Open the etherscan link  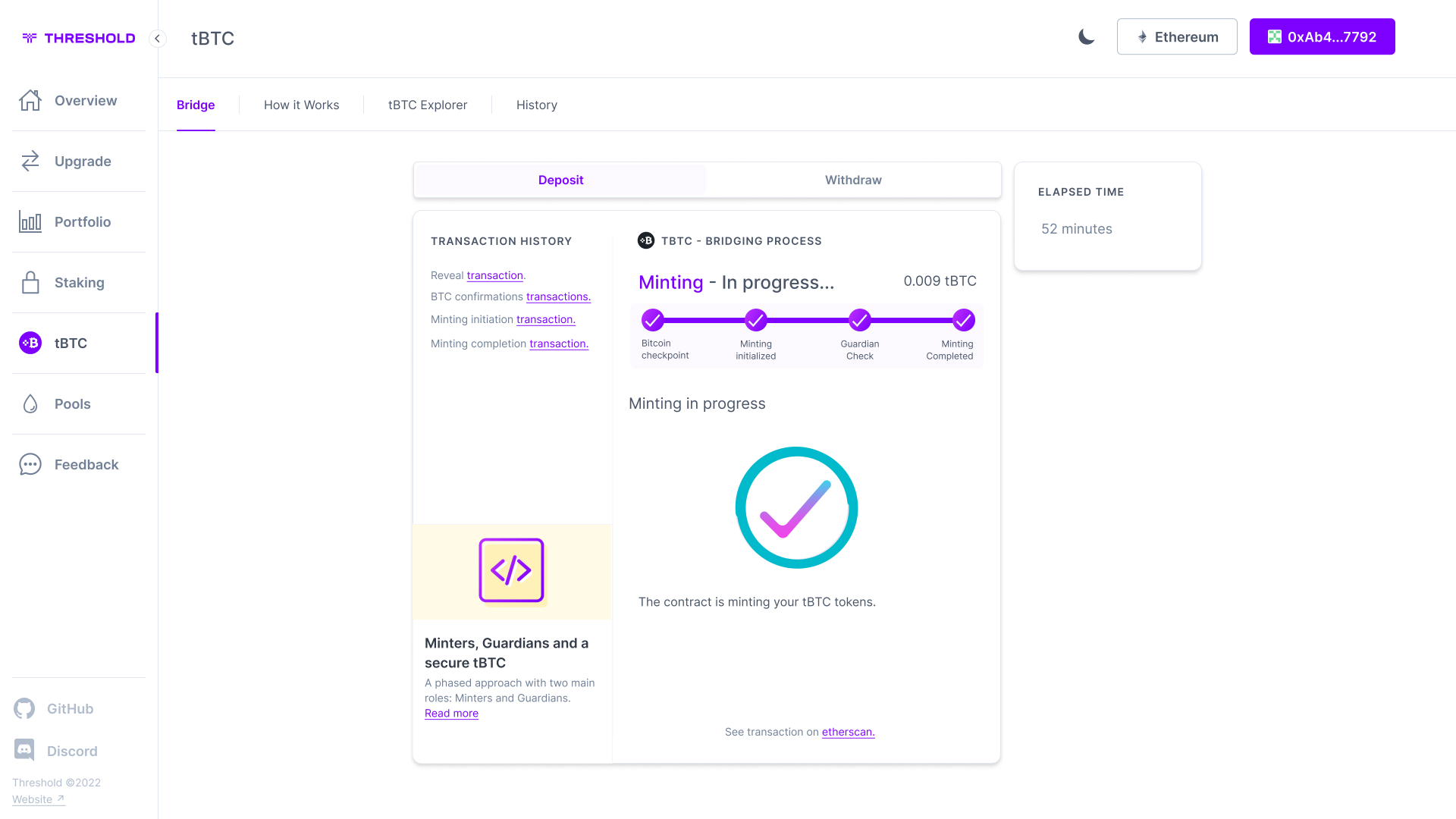(x=848, y=732)
